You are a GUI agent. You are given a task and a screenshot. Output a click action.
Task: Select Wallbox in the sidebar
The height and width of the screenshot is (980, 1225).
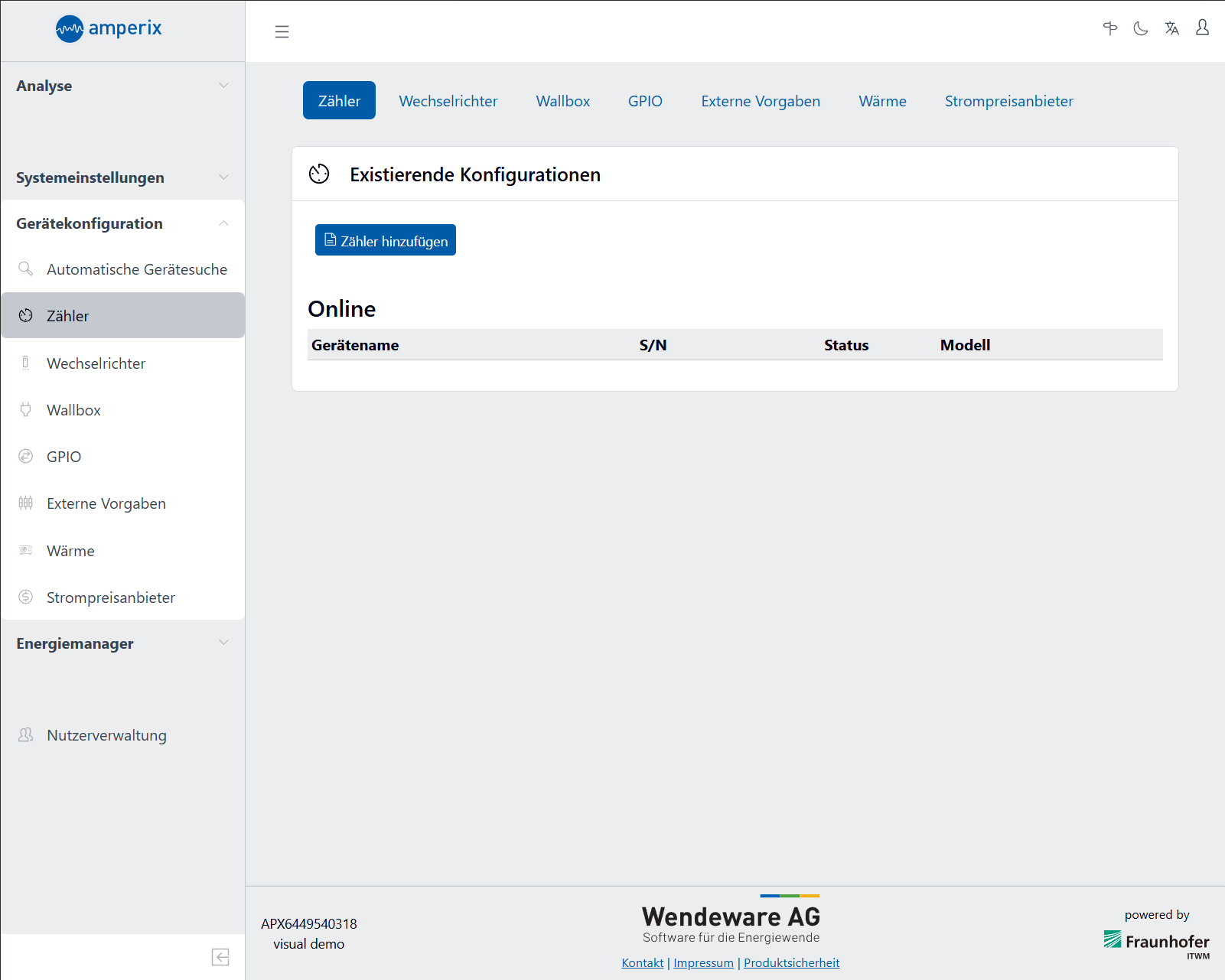tap(73, 410)
